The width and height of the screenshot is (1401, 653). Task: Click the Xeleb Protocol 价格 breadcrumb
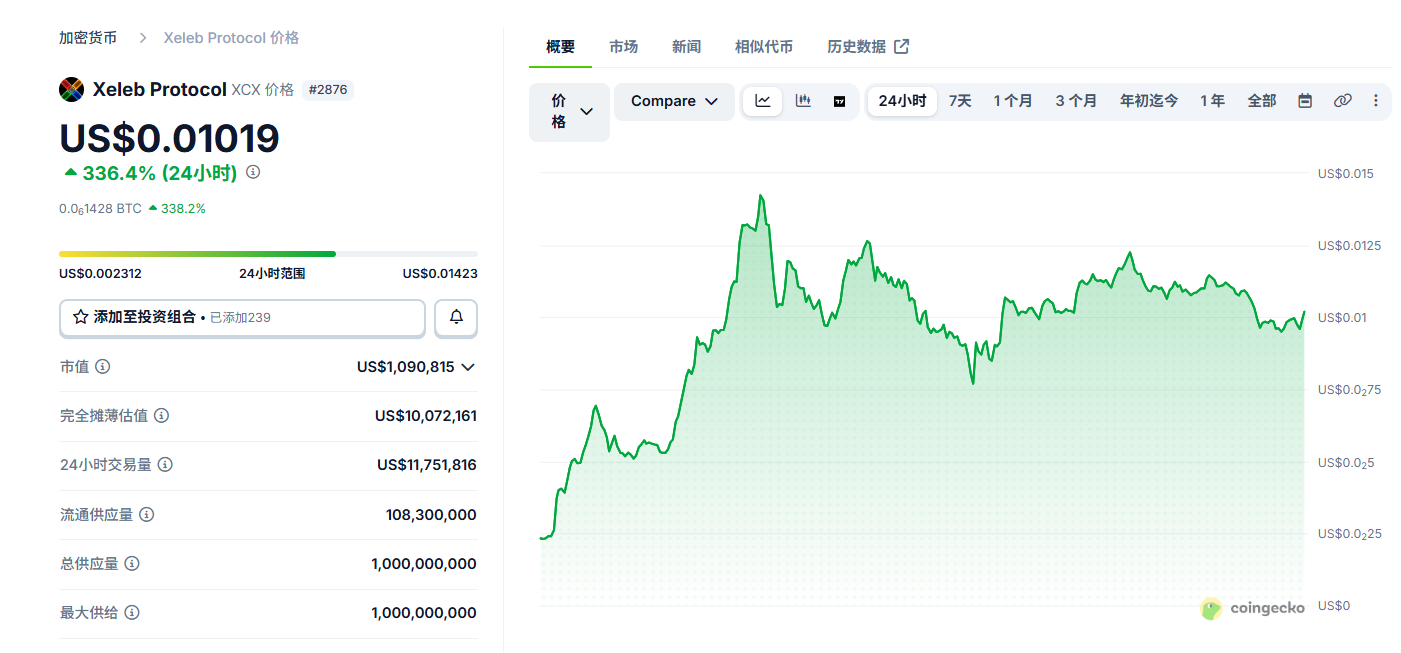[231, 37]
